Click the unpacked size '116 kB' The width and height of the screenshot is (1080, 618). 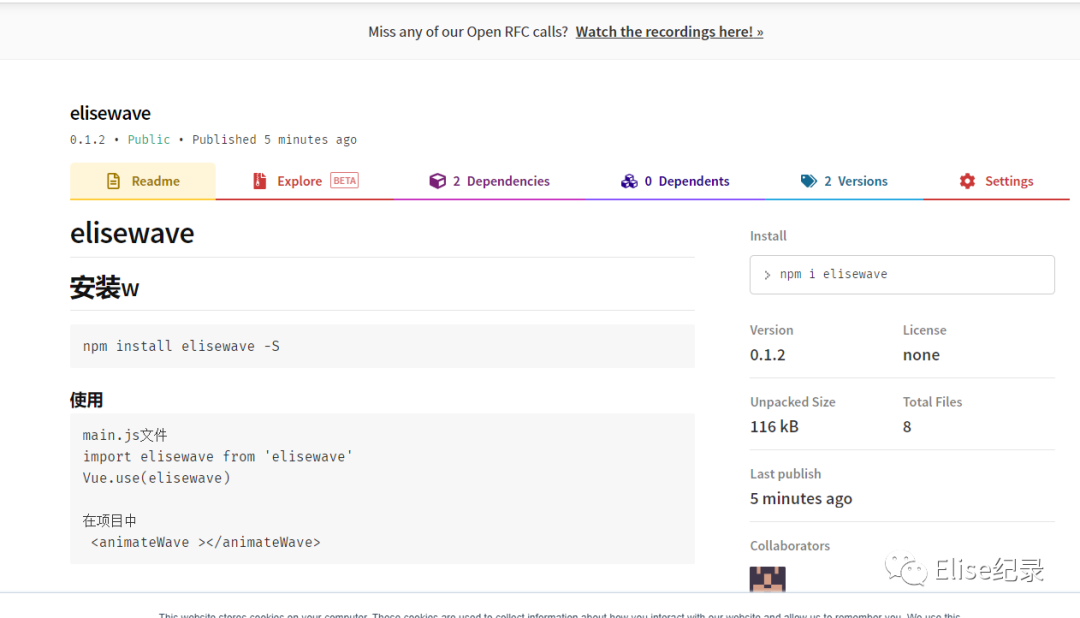pos(774,426)
